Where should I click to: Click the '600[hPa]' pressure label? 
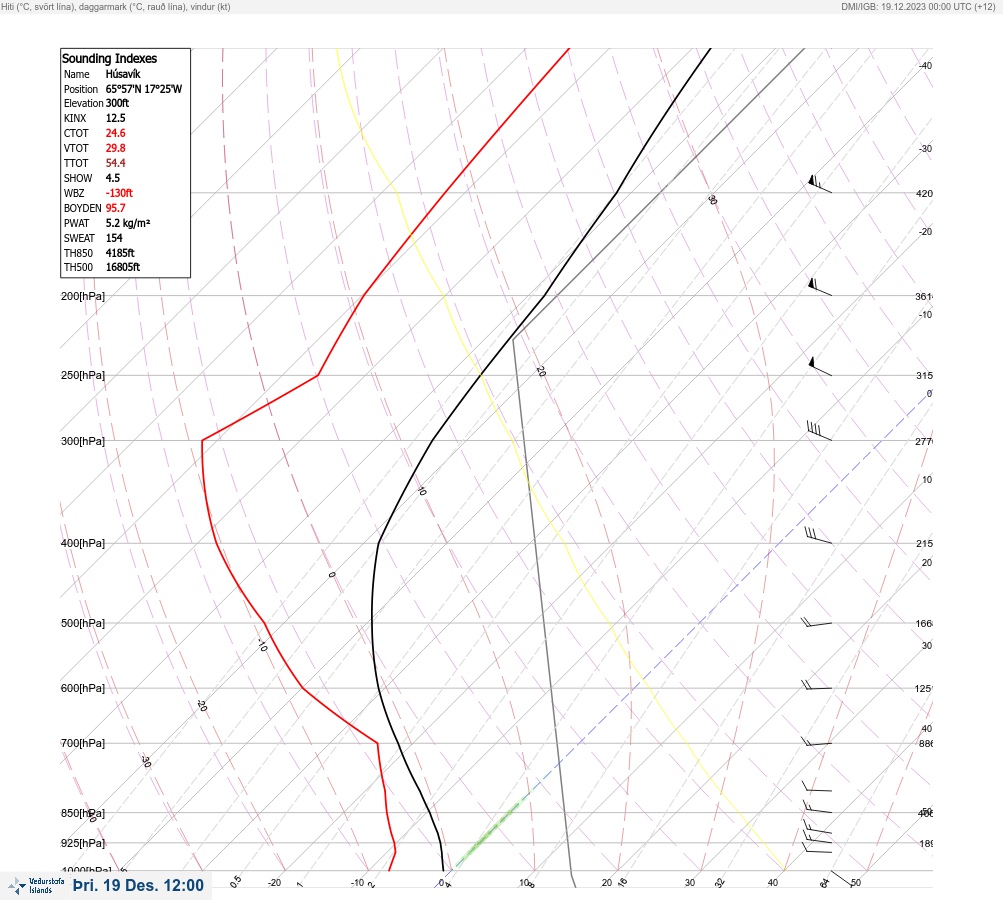pos(83,688)
